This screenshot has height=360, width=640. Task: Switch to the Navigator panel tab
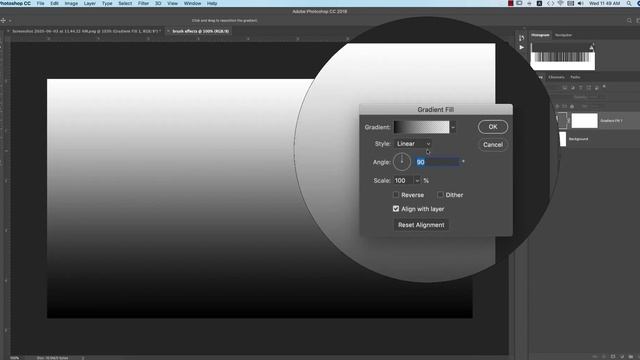tap(563, 35)
